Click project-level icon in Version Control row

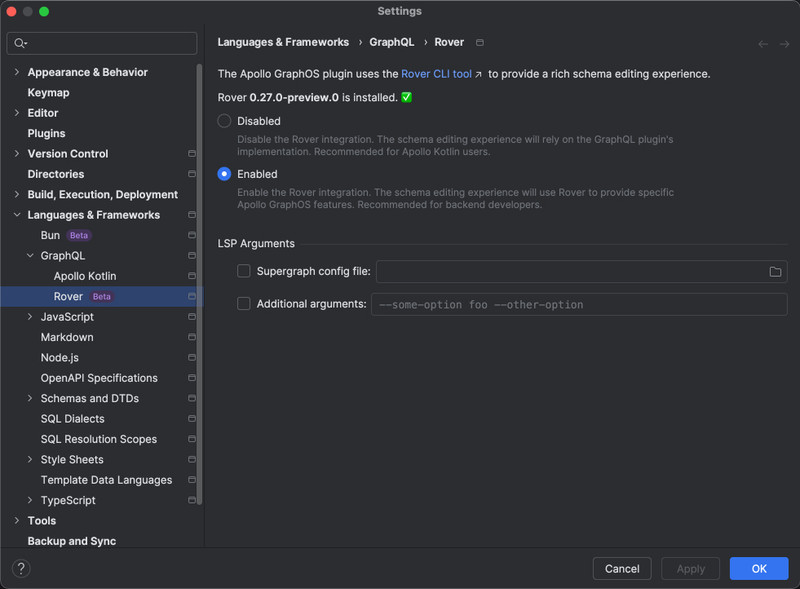pyautogui.click(x=192, y=154)
